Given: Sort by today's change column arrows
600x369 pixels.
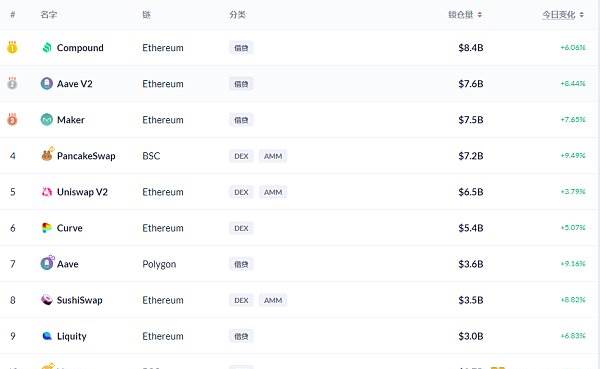Looking at the screenshot, I should [x=582, y=15].
